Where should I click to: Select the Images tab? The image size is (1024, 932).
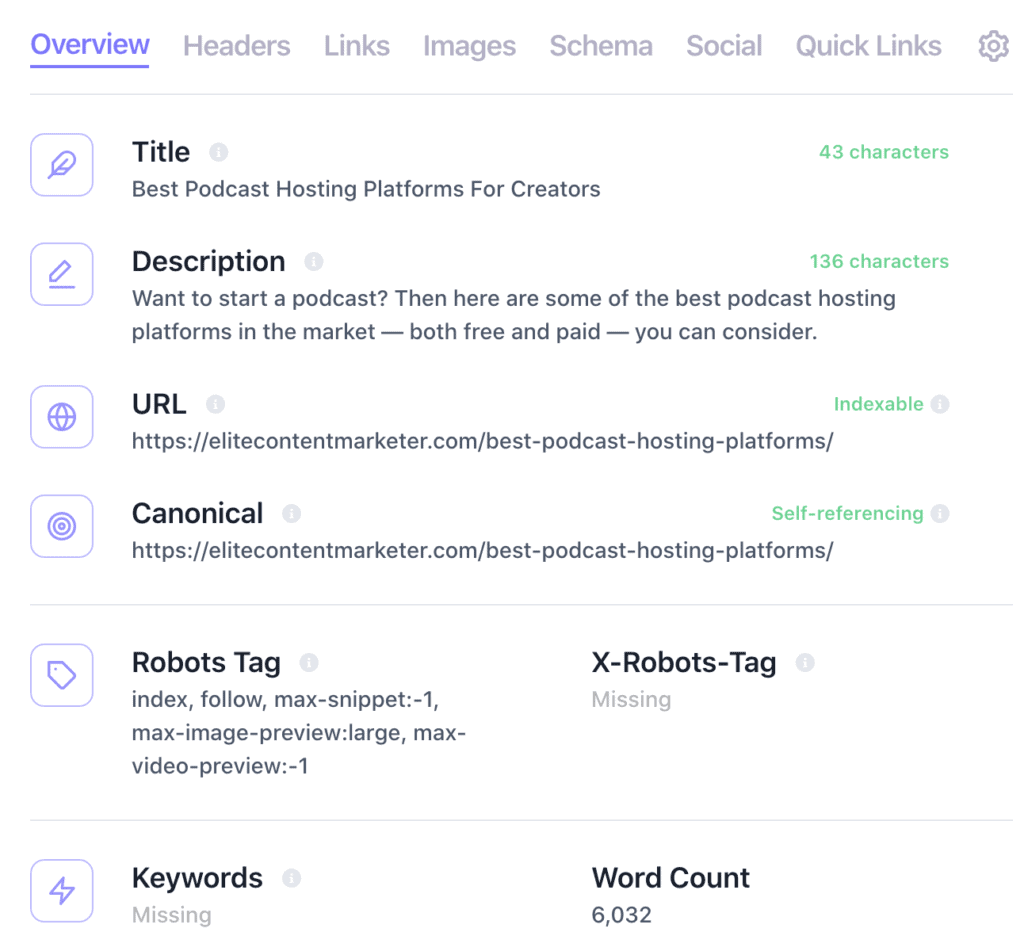click(469, 46)
